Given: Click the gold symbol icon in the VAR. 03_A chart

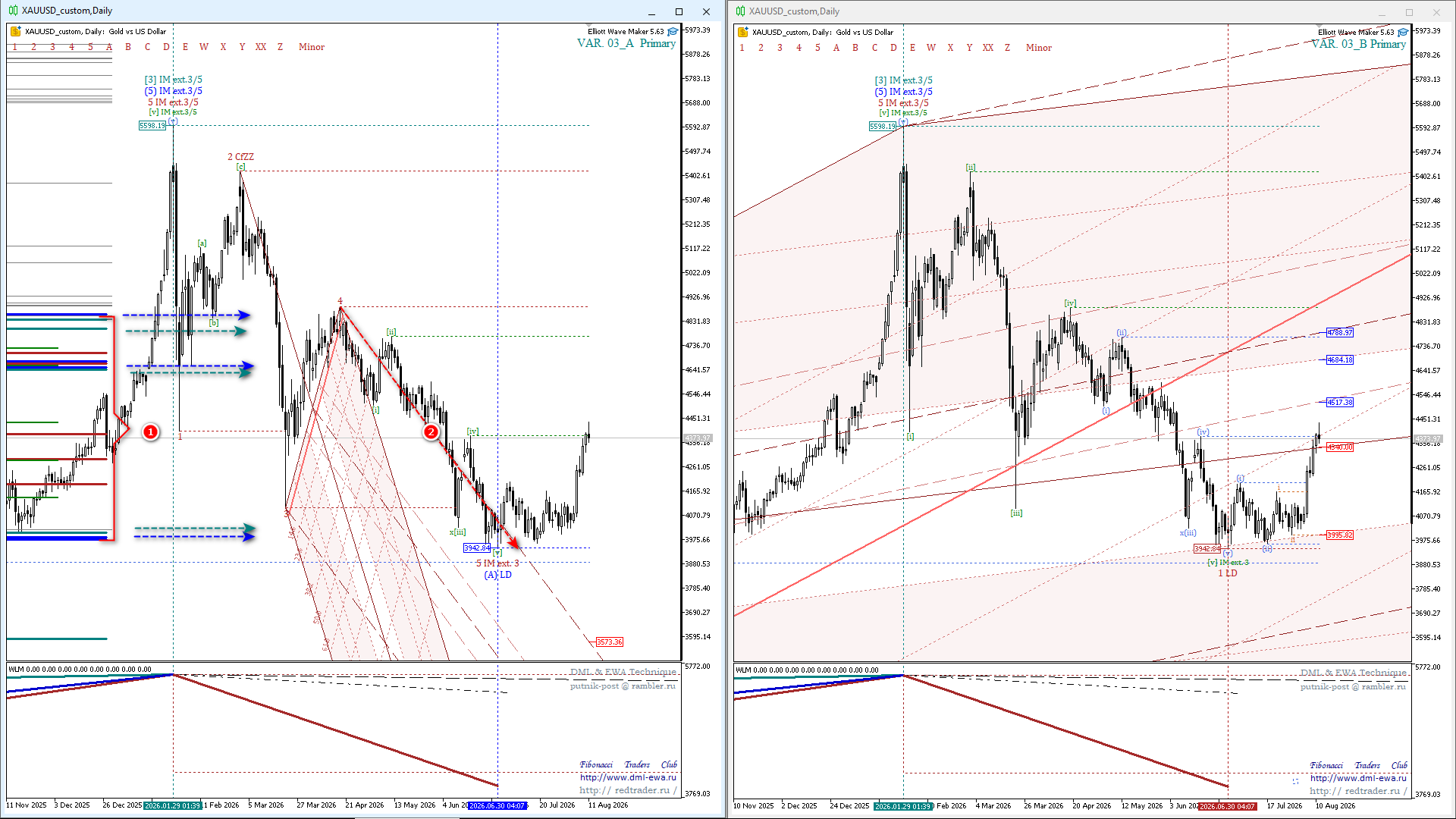Looking at the screenshot, I should (15, 32).
